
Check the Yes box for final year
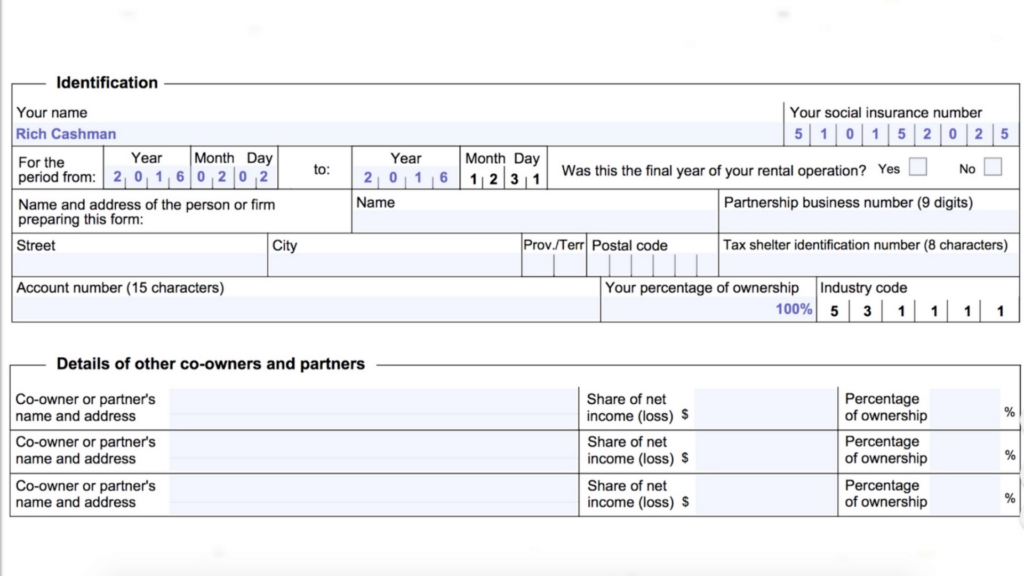coord(917,167)
